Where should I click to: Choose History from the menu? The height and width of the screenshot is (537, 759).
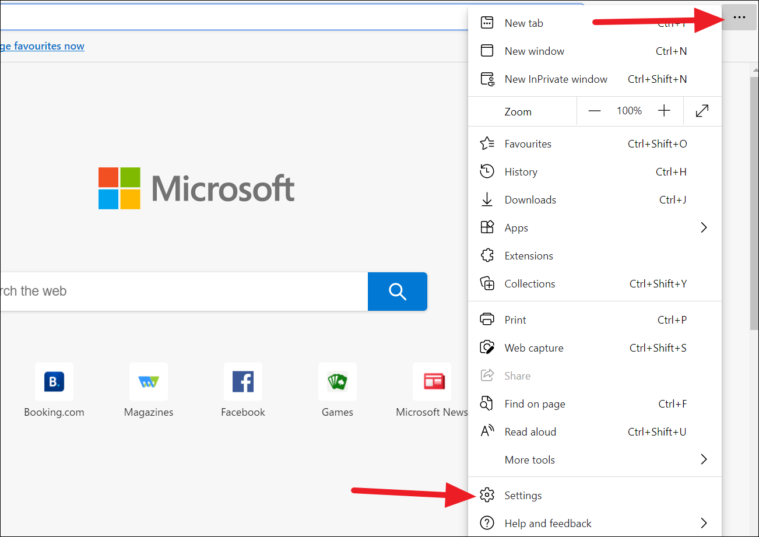pyautogui.click(x=594, y=171)
